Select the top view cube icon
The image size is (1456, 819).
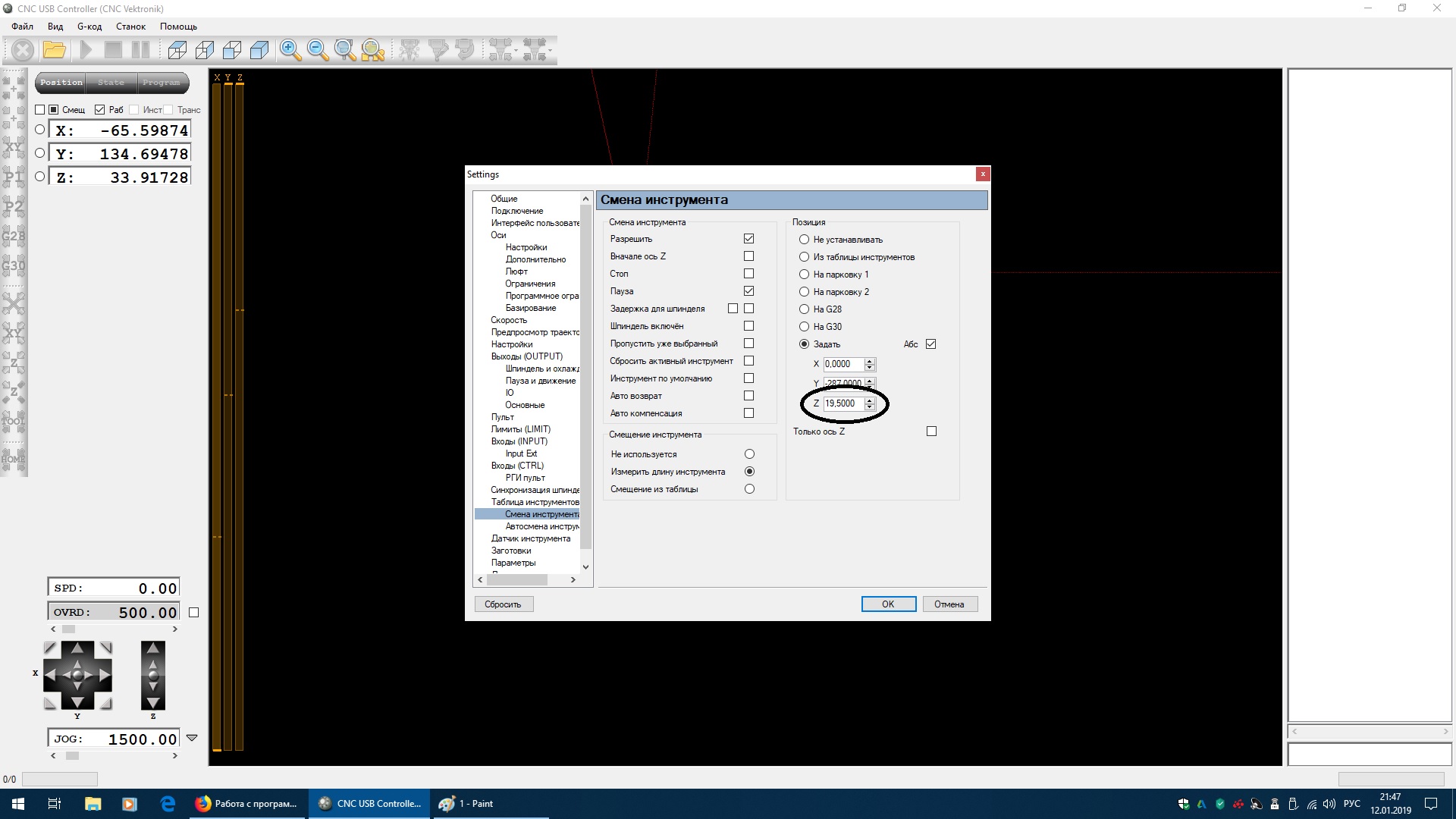(177, 51)
